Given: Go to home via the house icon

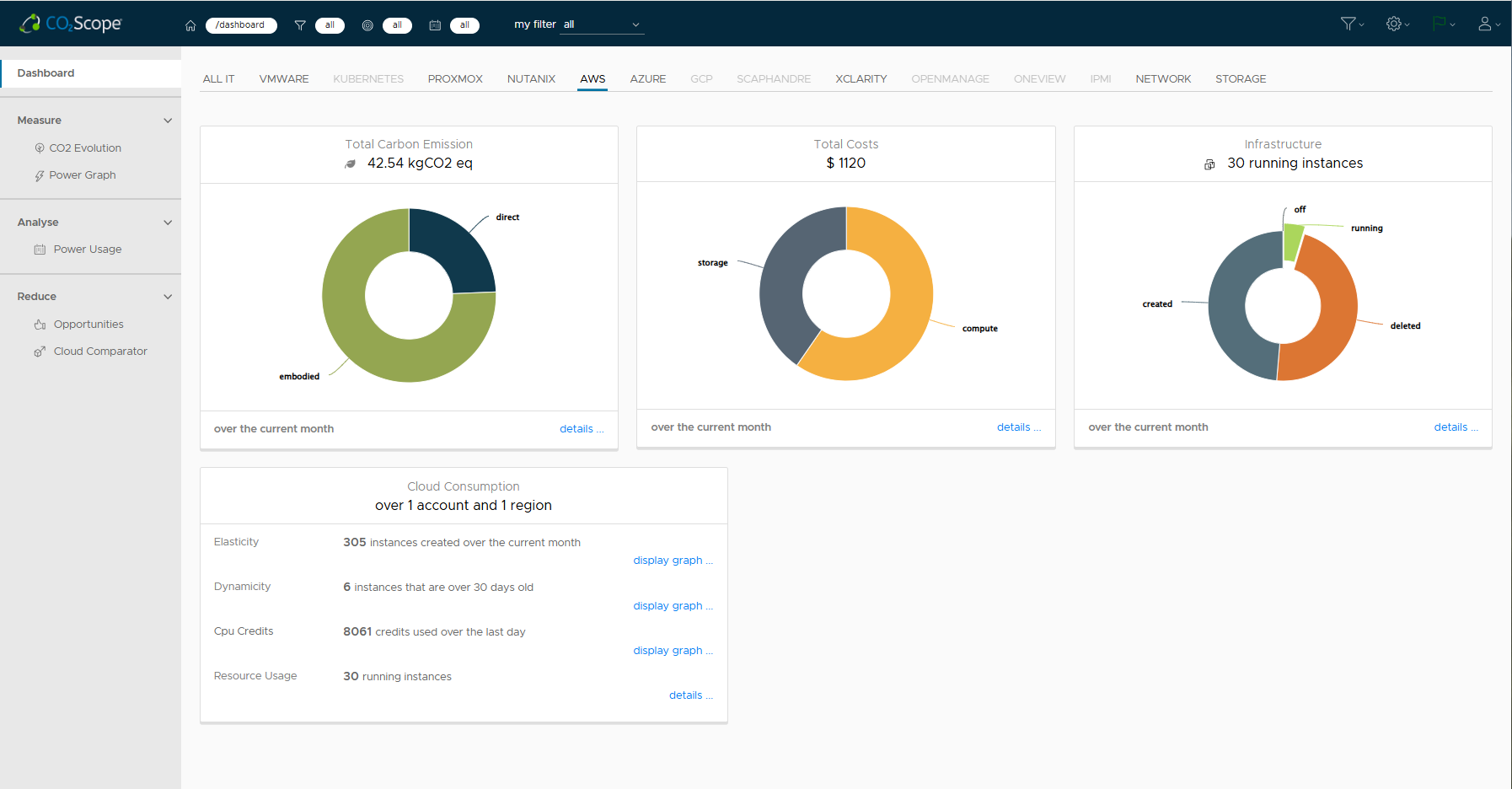Looking at the screenshot, I should (190, 25).
